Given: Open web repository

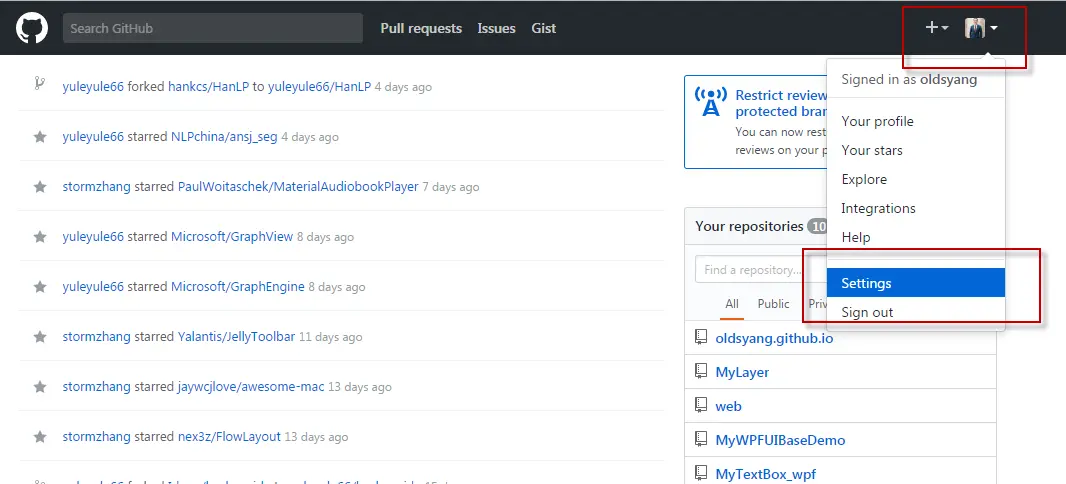Looking at the screenshot, I should coord(728,406).
